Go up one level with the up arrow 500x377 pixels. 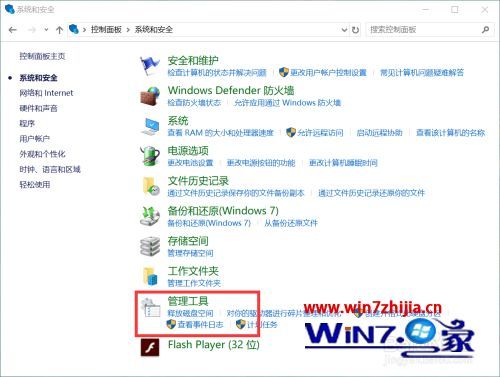[x=59, y=30]
